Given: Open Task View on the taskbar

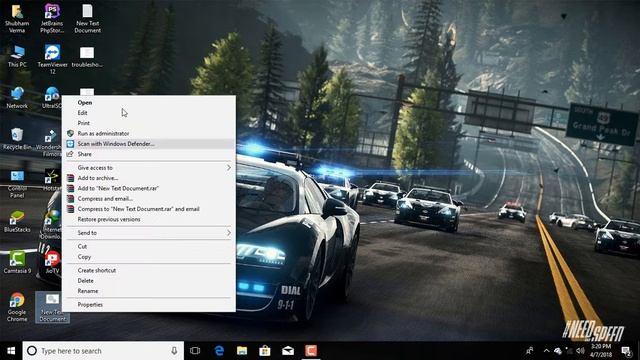Looking at the screenshot, I should [195, 351].
